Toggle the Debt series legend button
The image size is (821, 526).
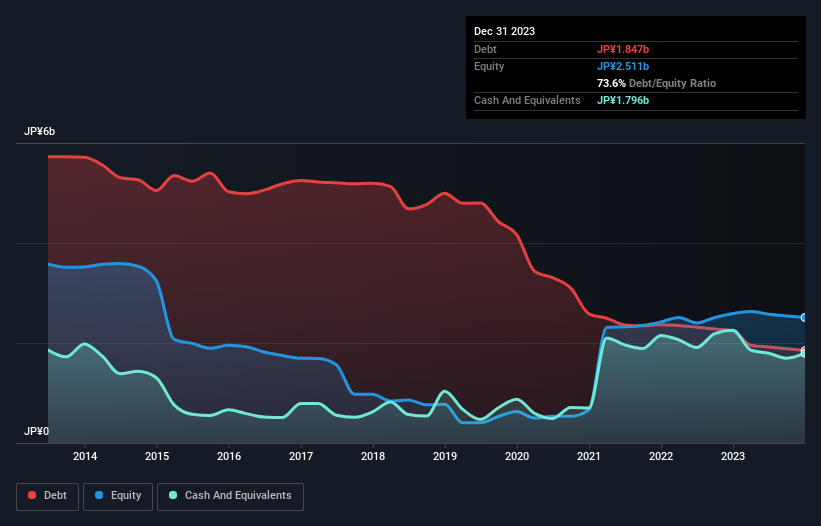pyautogui.click(x=48, y=496)
